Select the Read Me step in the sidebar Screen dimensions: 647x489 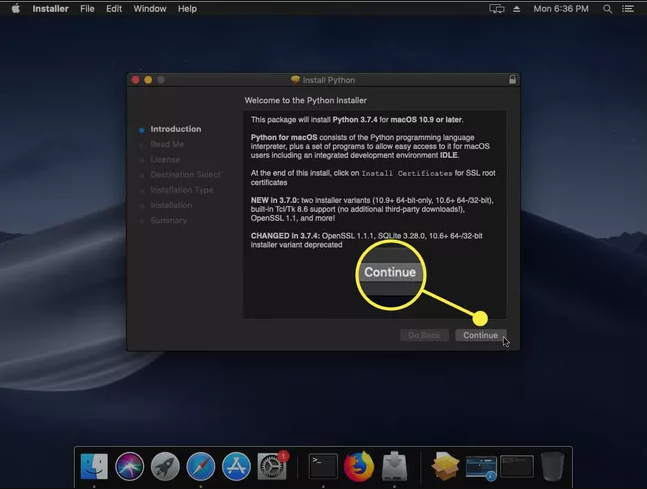(x=167, y=144)
